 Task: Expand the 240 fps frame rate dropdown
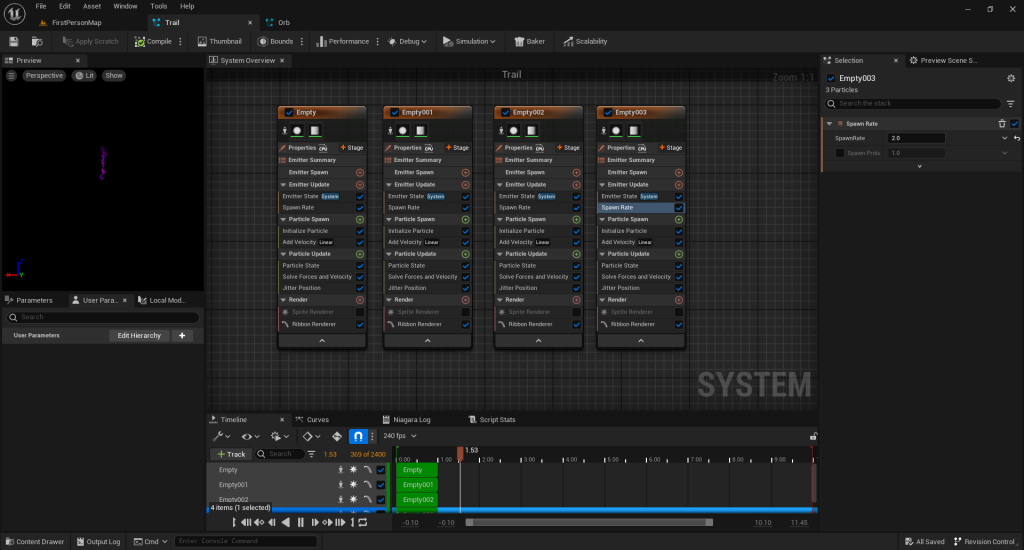400,436
